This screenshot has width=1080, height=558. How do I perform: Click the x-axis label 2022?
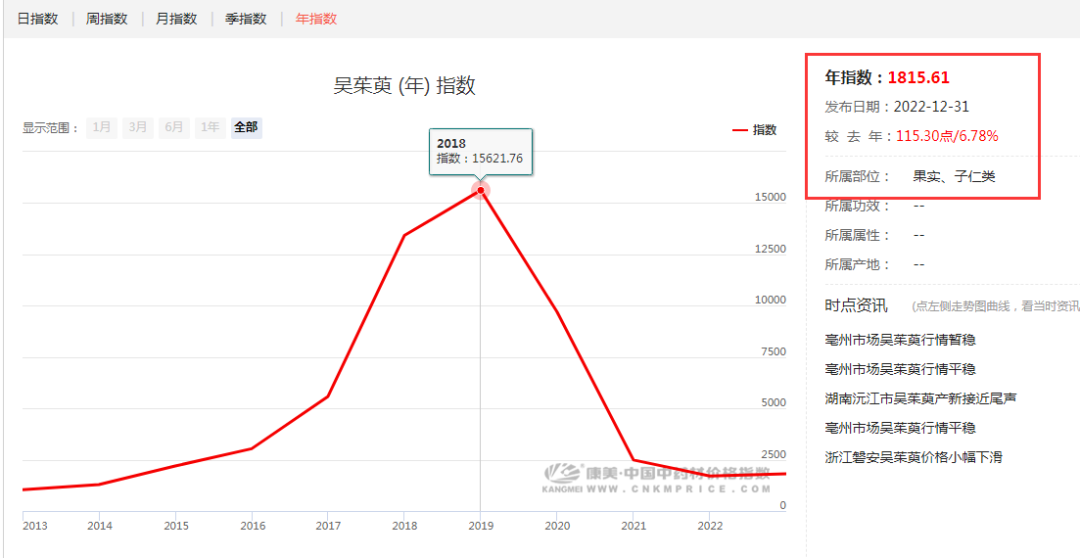pos(710,526)
